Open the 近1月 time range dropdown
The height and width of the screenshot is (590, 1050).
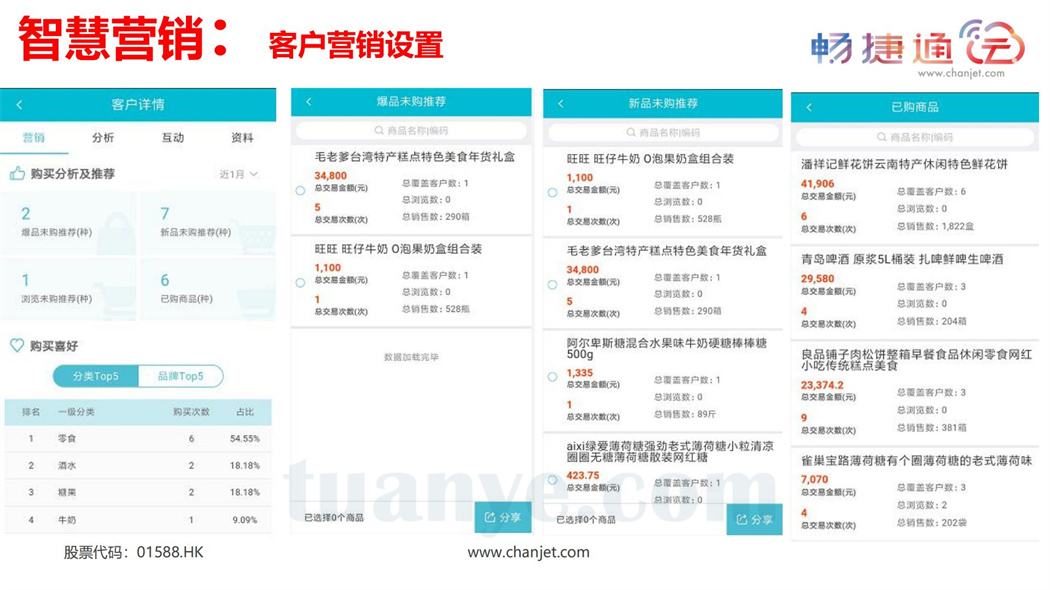click(x=238, y=174)
